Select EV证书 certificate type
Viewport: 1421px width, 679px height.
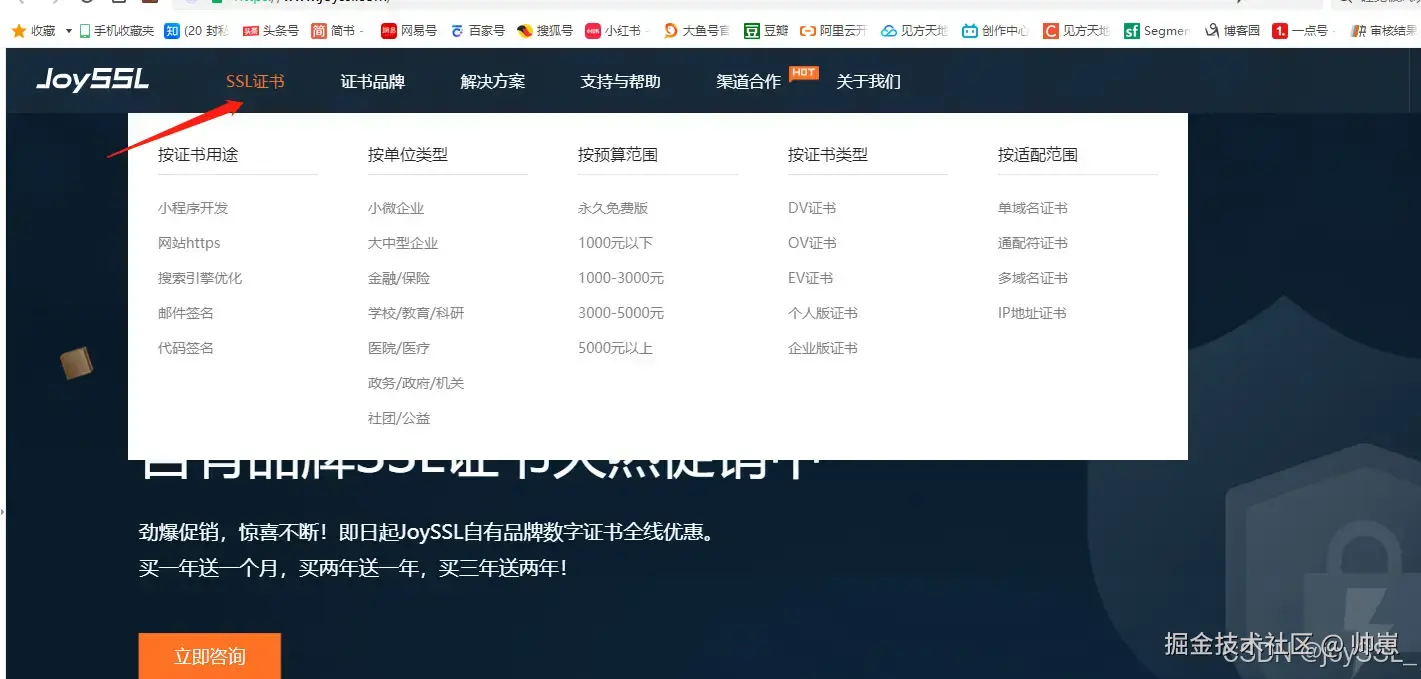pyautogui.click(x=811, y=278)
